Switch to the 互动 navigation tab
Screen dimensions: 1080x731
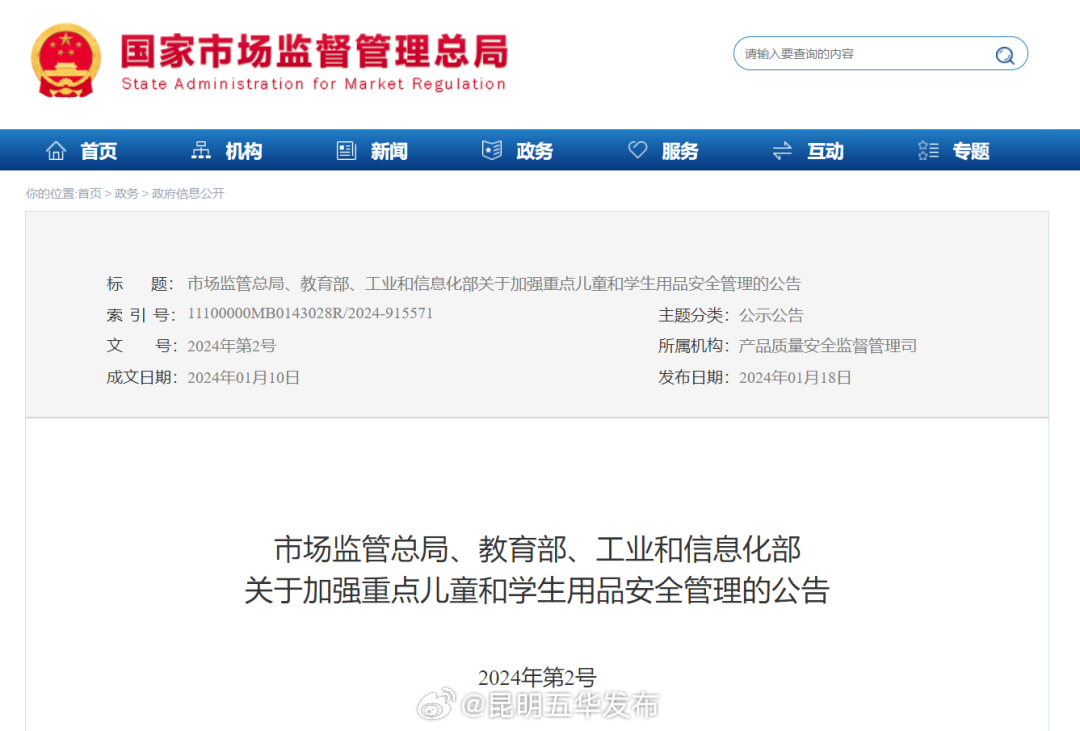pyautogui.click(x=825, y=151)
